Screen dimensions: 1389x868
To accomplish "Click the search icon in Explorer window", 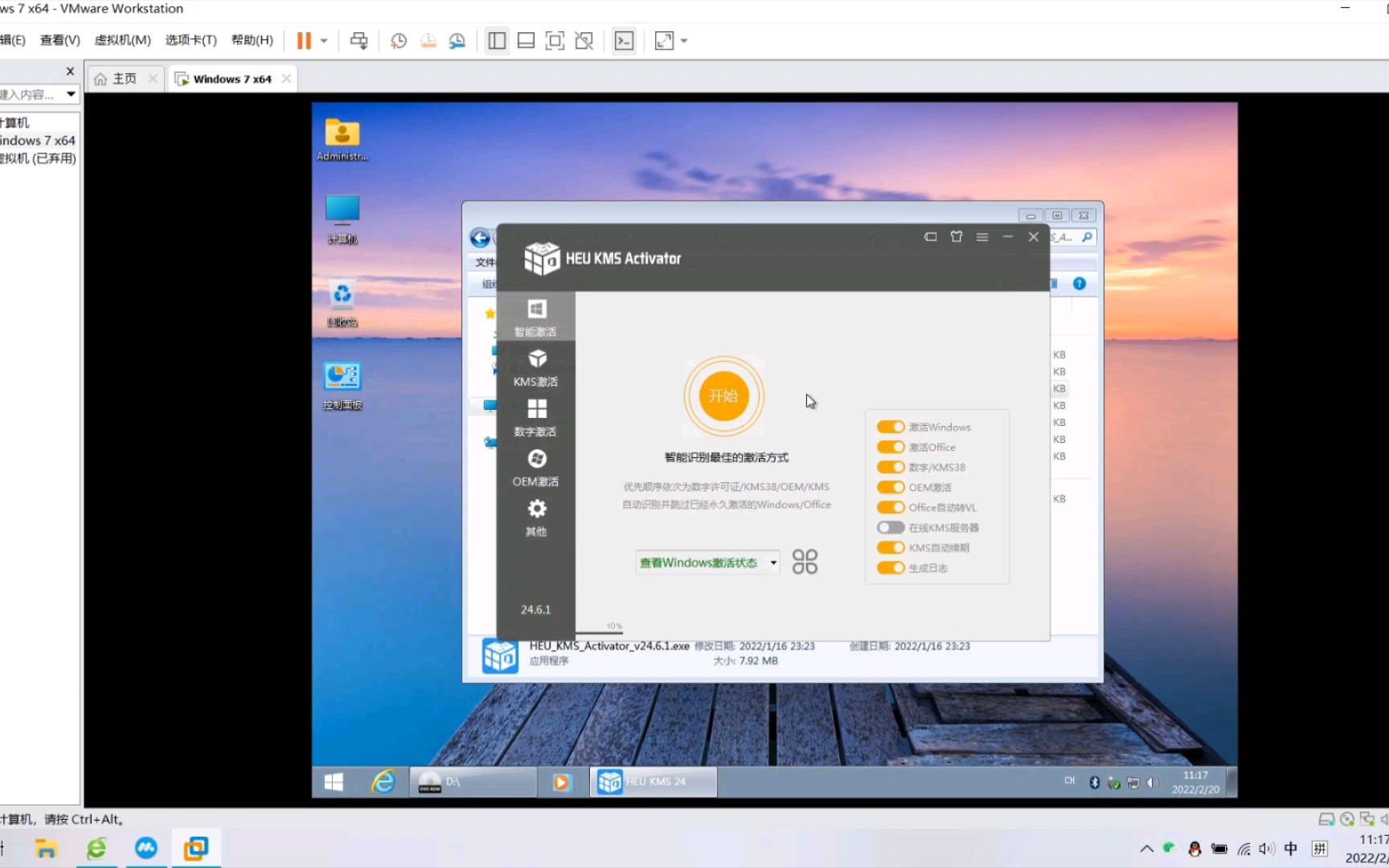I will point(1087,237).
